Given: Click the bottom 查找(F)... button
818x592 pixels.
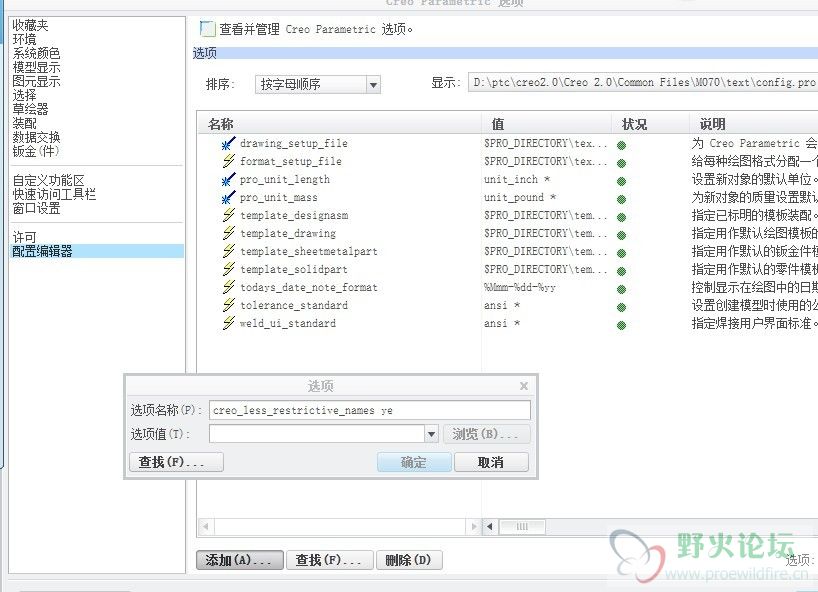Looking at the screenshot, I should pyautogui.click(x=330, y=560).
